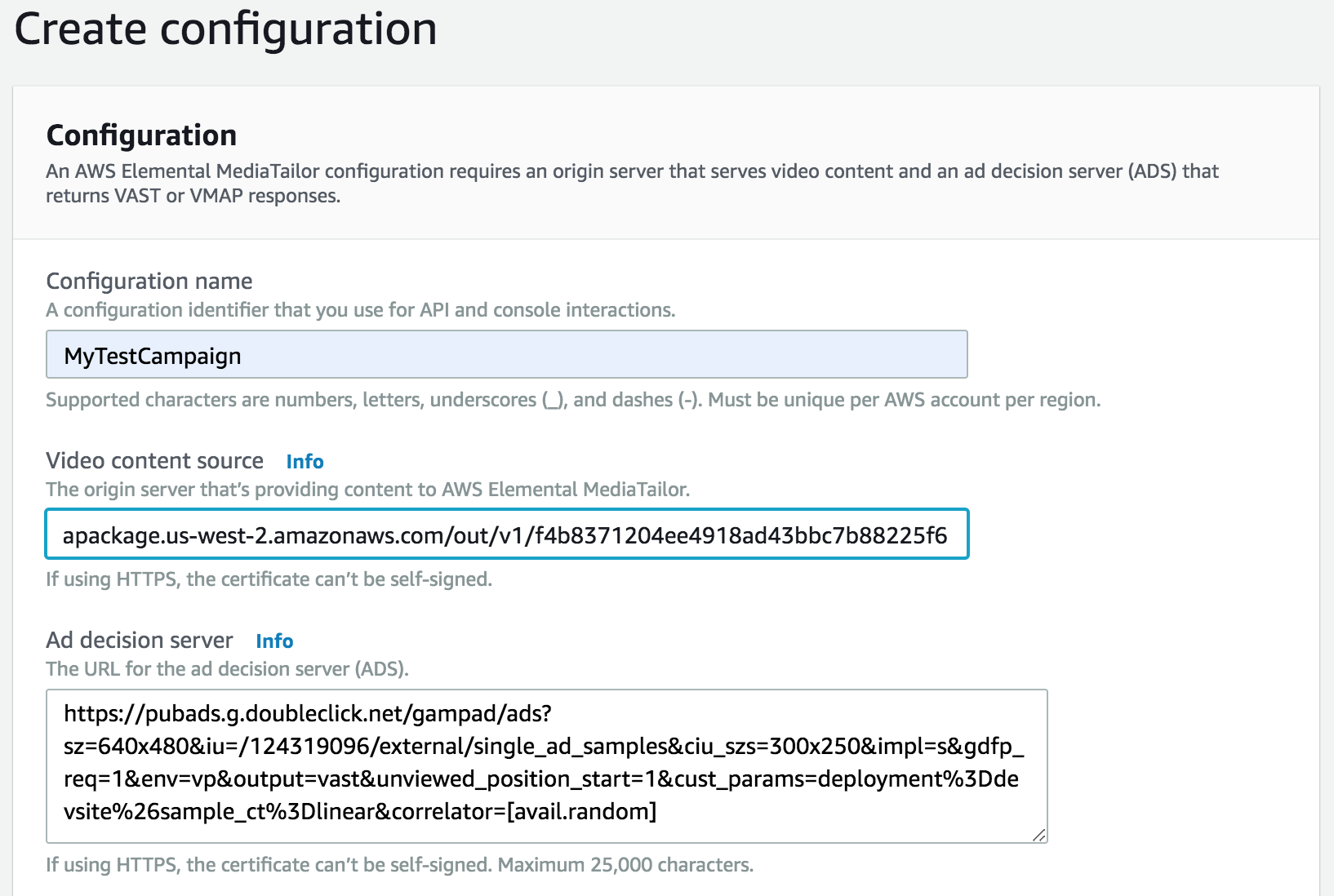Click the textarea resize handle corner
The width and height of the screenshot is (1334, 896).
(1038, 834)
